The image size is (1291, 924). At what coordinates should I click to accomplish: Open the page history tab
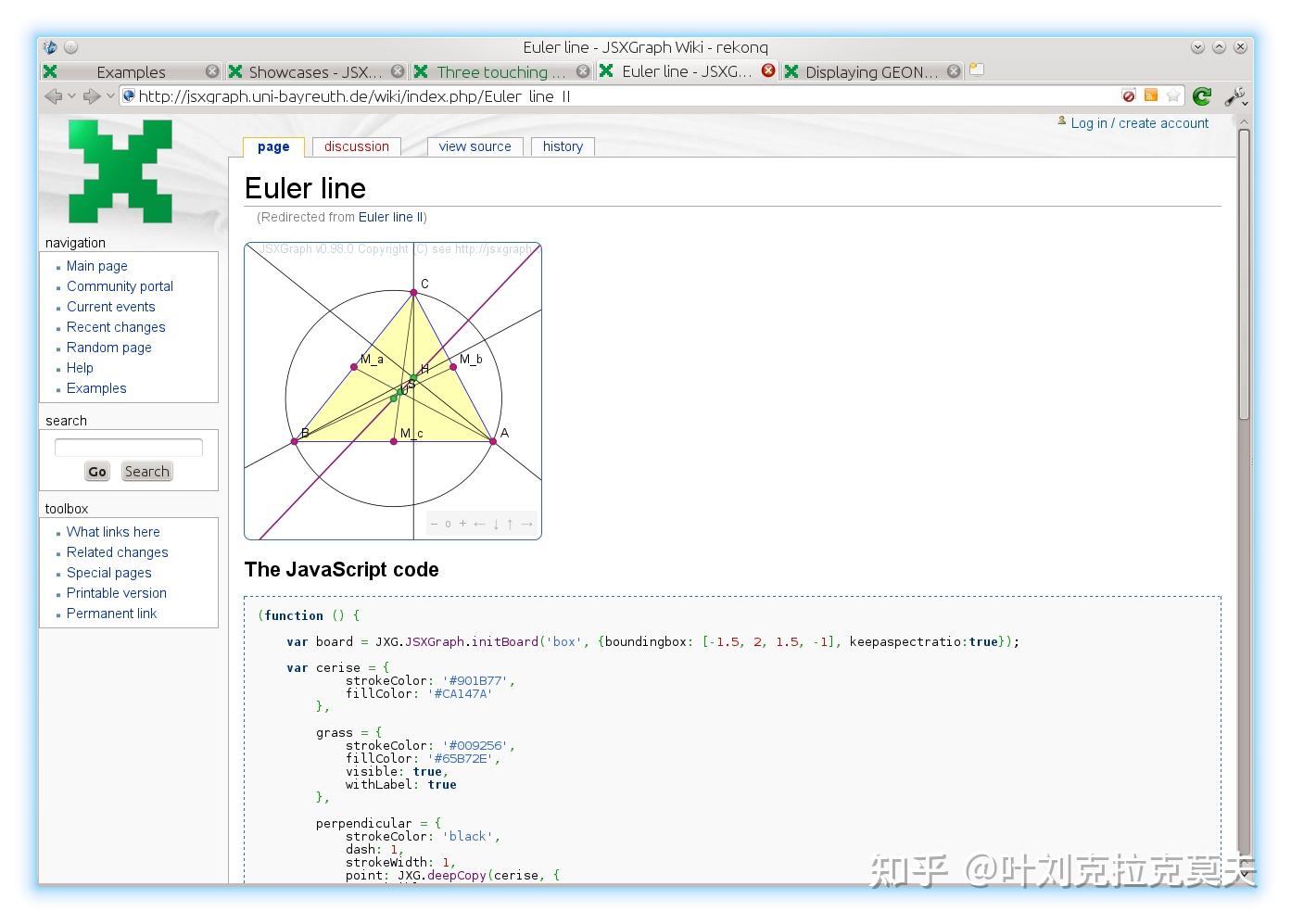coord(563,146)
